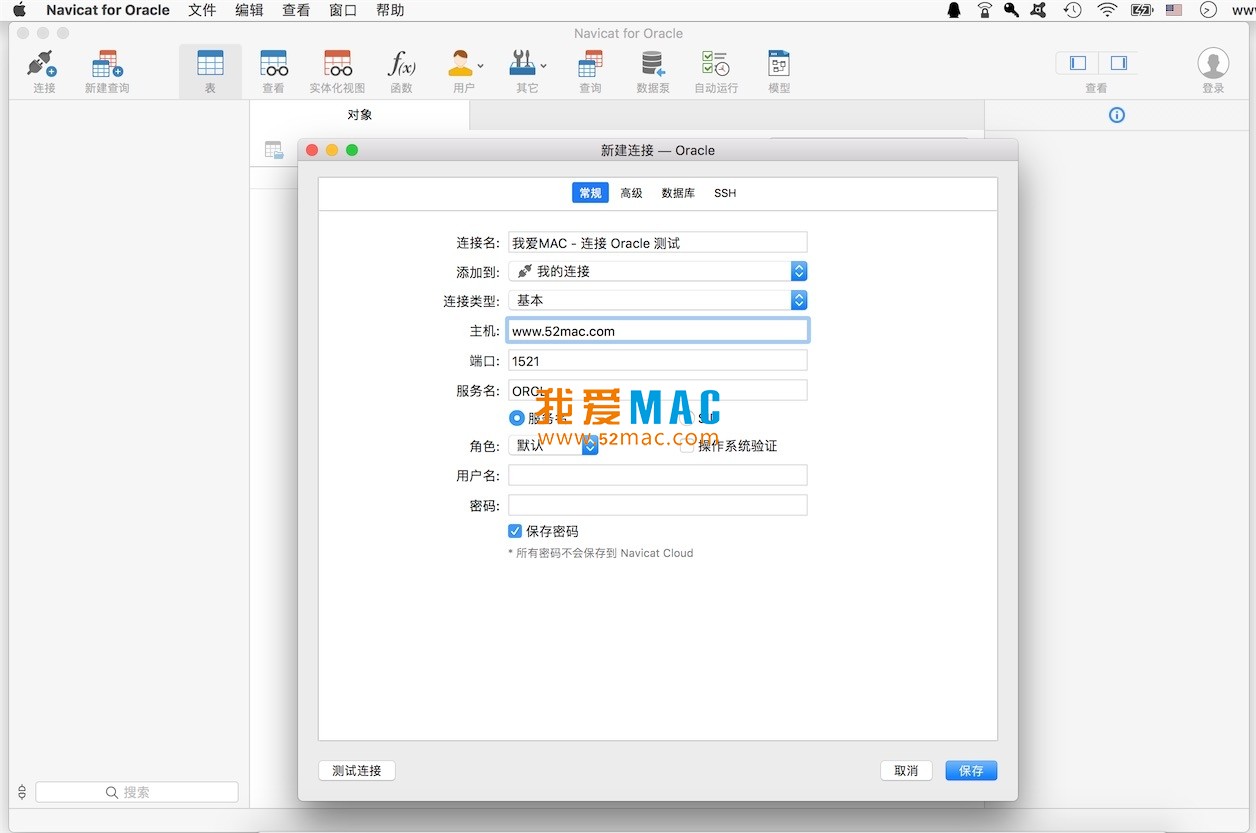
Task: Click the 登录 account icon
Action: 1213,63
